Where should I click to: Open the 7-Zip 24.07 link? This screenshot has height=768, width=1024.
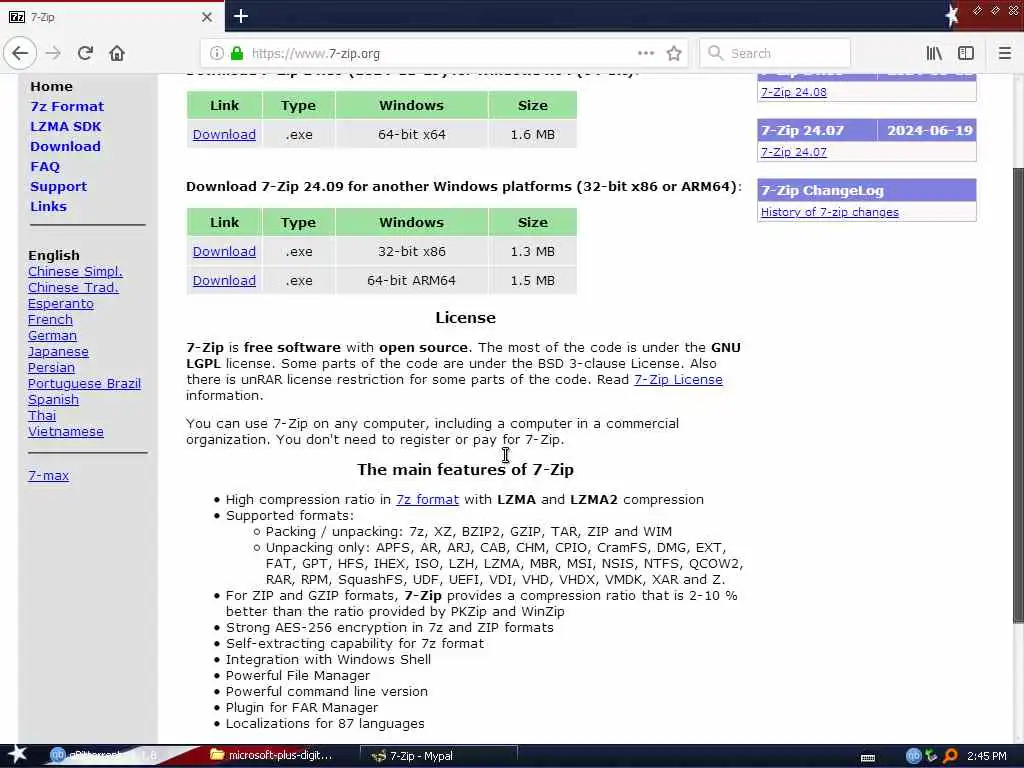click(x=793, y=152)
